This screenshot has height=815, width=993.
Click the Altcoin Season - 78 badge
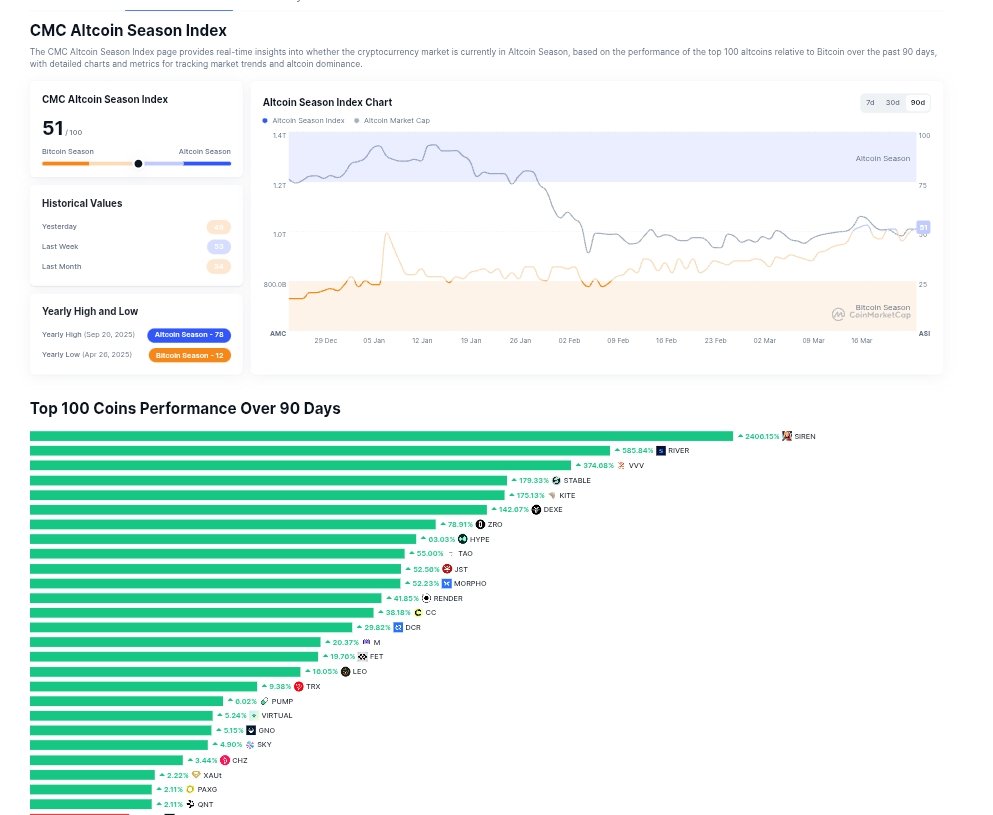point(189,335)
